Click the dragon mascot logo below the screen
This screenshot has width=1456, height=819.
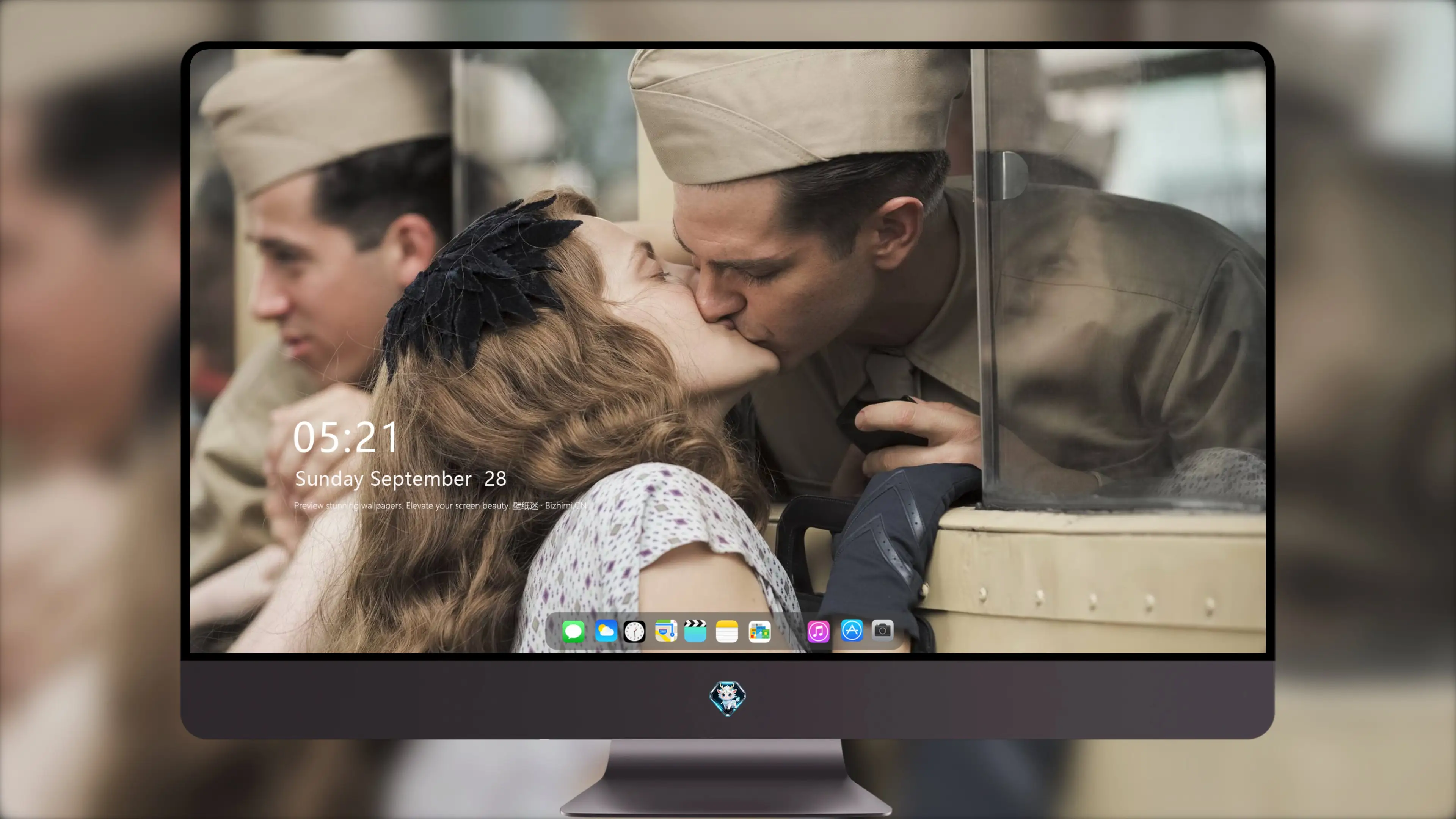(x=728, y=698)
